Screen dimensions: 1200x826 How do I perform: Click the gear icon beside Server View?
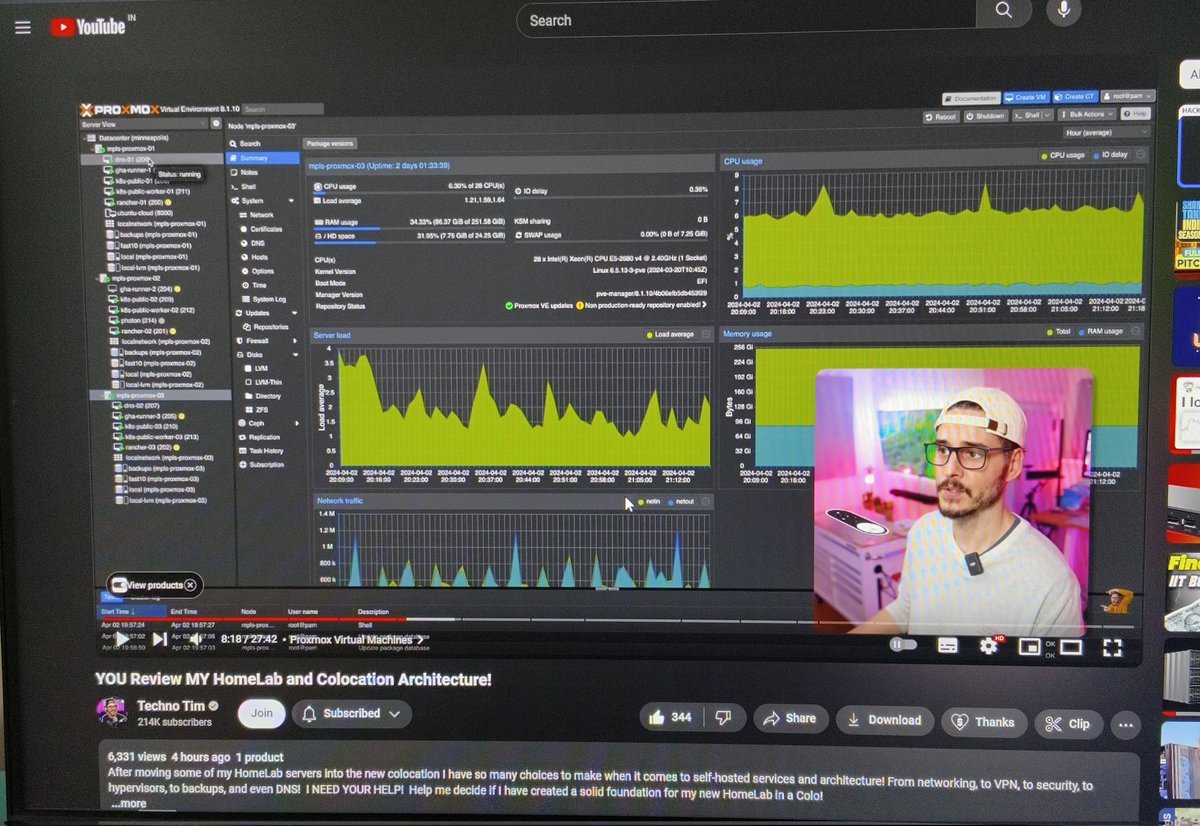pyautogui.click(x=215, y=124)
